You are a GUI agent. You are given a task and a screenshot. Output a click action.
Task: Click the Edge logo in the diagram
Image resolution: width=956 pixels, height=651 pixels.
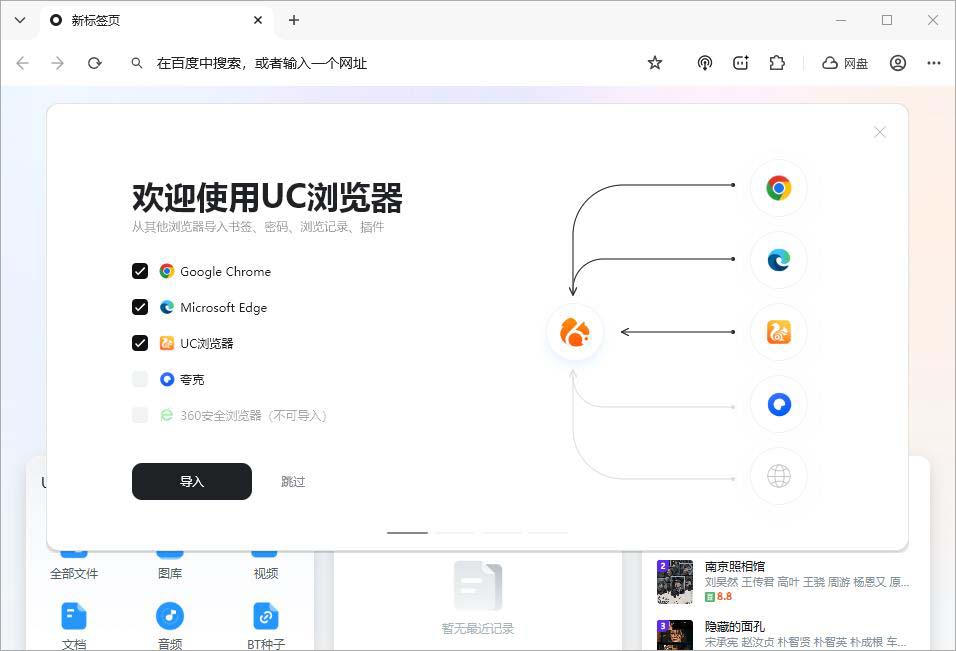pyautogui.click(x=779, y=260)
